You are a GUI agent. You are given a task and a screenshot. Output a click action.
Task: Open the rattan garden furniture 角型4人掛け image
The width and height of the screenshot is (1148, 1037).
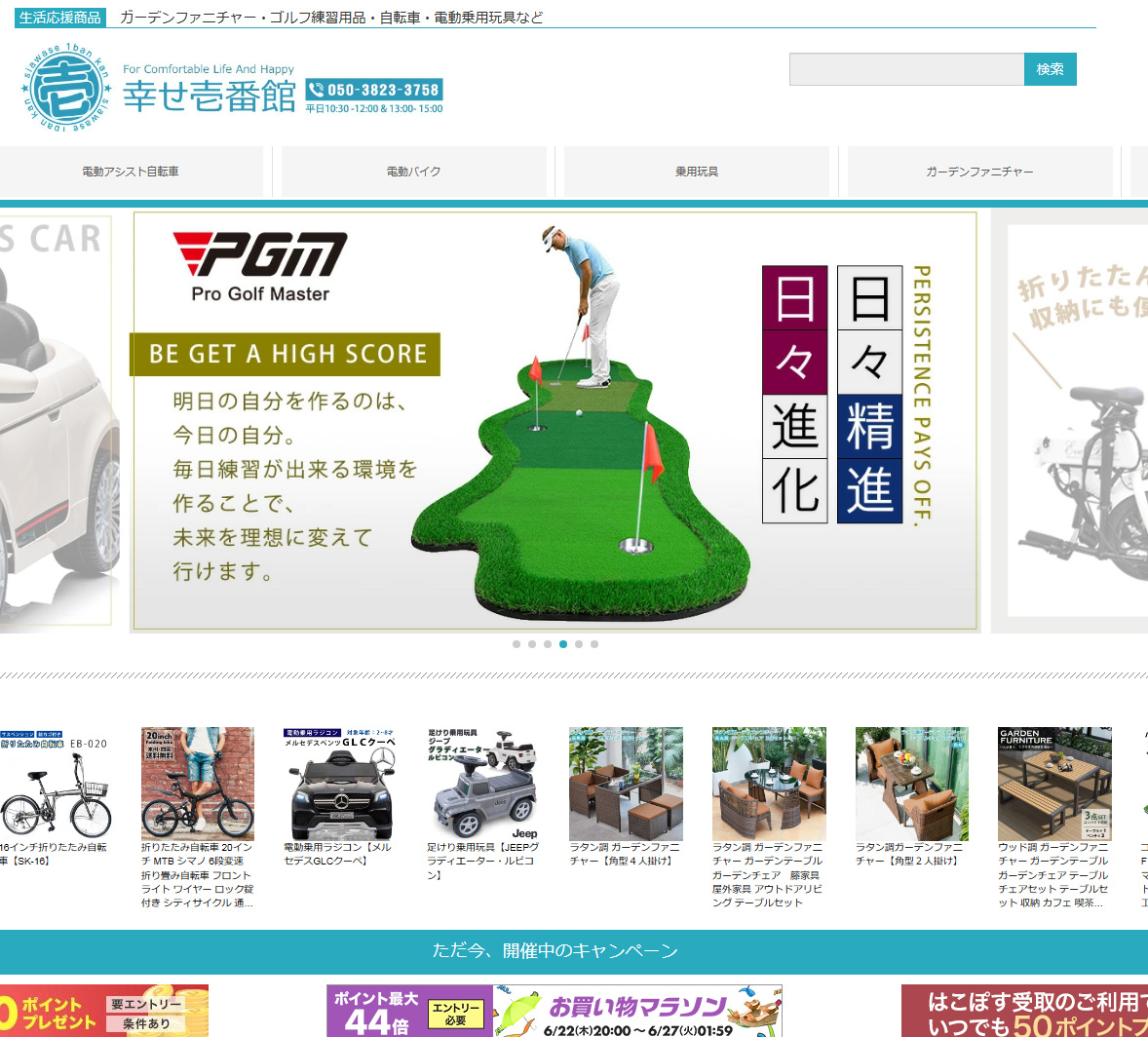click(626, 784)
